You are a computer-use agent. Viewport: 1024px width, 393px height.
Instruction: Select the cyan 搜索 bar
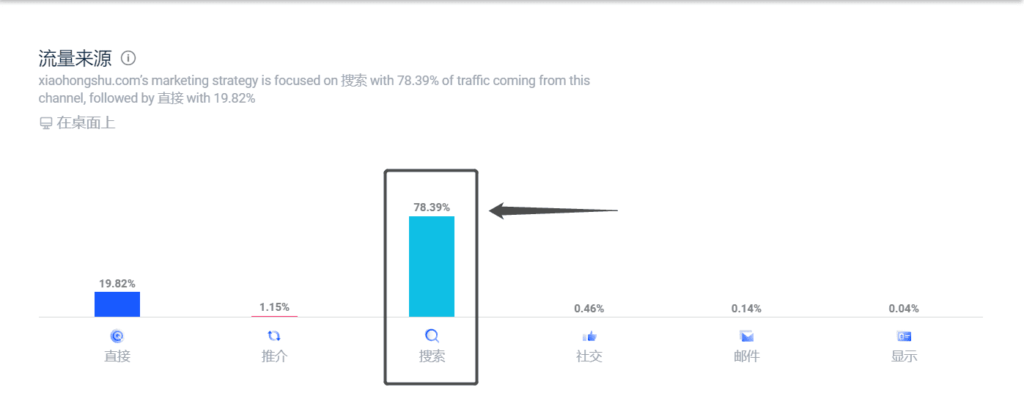(x=432, y=266)
